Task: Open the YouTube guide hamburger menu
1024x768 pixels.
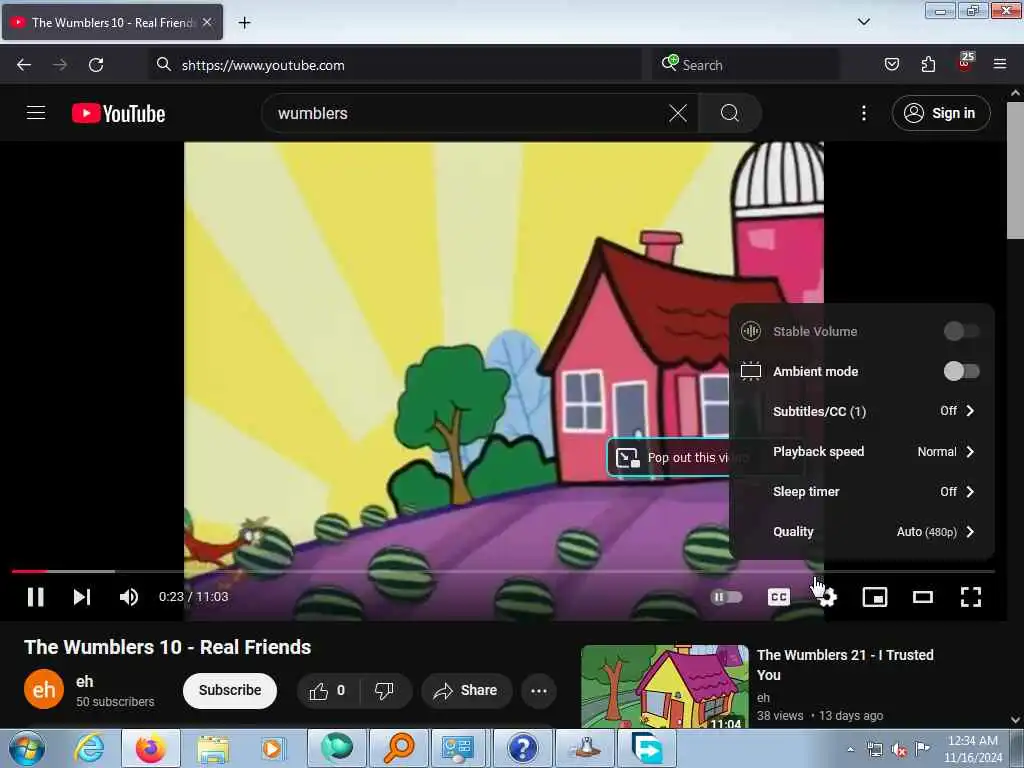Action: (x=36, y=113)
